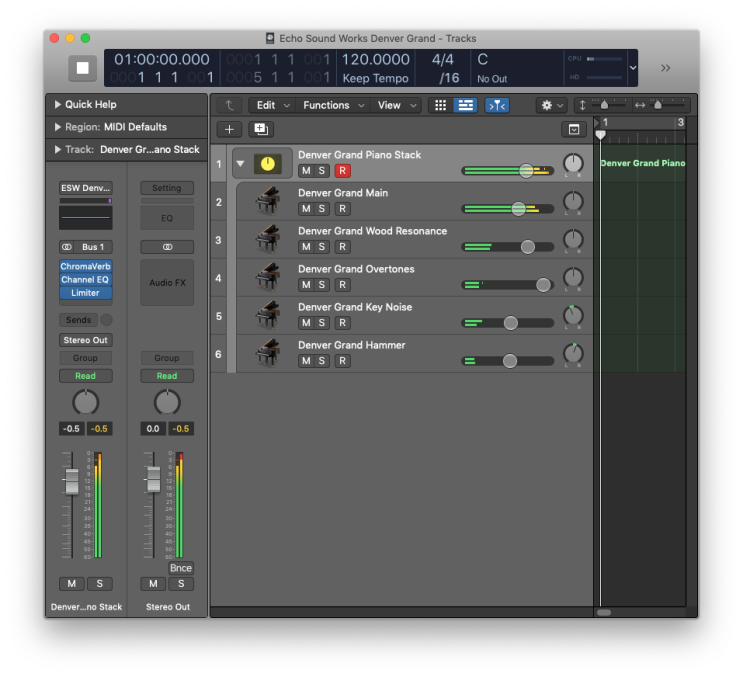Click the Hammer track piano icon
The image size is (743, 677).
tap(268, 353)
